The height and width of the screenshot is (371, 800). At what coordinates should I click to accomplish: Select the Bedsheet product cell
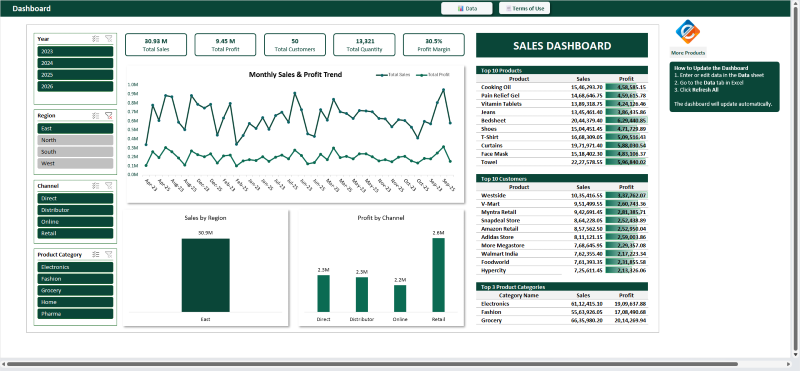click(x=519, y=120)
